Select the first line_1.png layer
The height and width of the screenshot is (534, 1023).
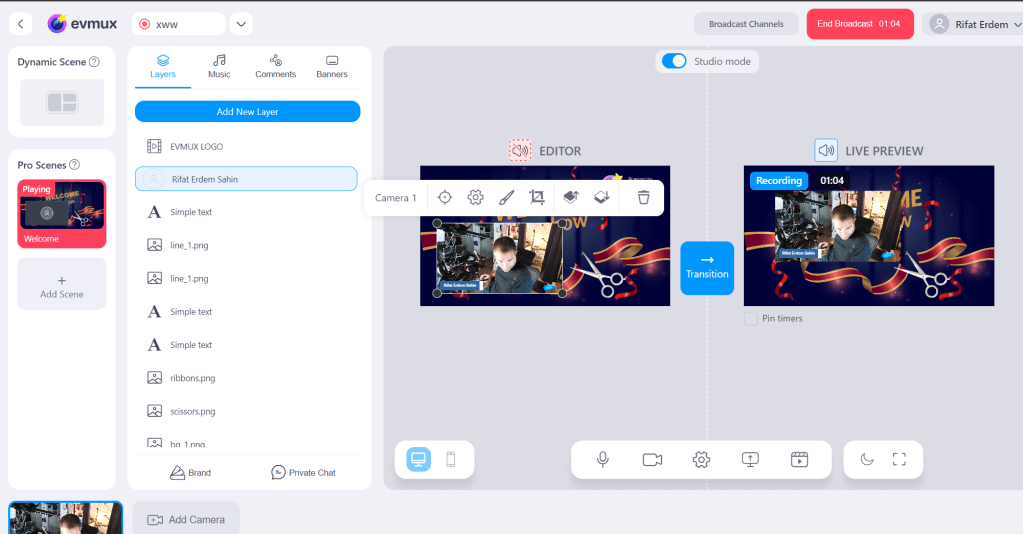coord(247,245)
